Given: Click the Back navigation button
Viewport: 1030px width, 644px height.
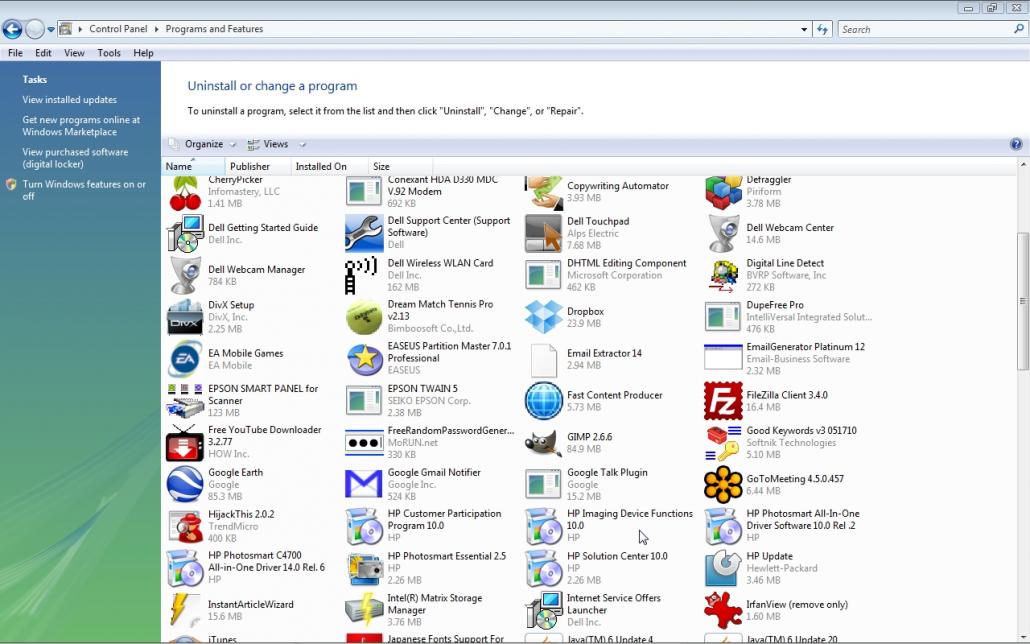Looking at the screenshot, I should click(x=12, y=29).
